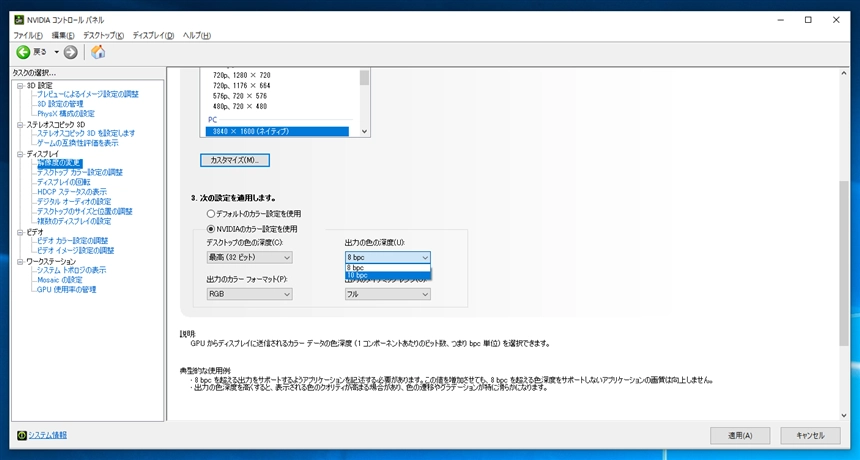Collapse the ビデオ tree node
Image resolution: width=860 pixels, height=460 pixels.
click(20, 232)
